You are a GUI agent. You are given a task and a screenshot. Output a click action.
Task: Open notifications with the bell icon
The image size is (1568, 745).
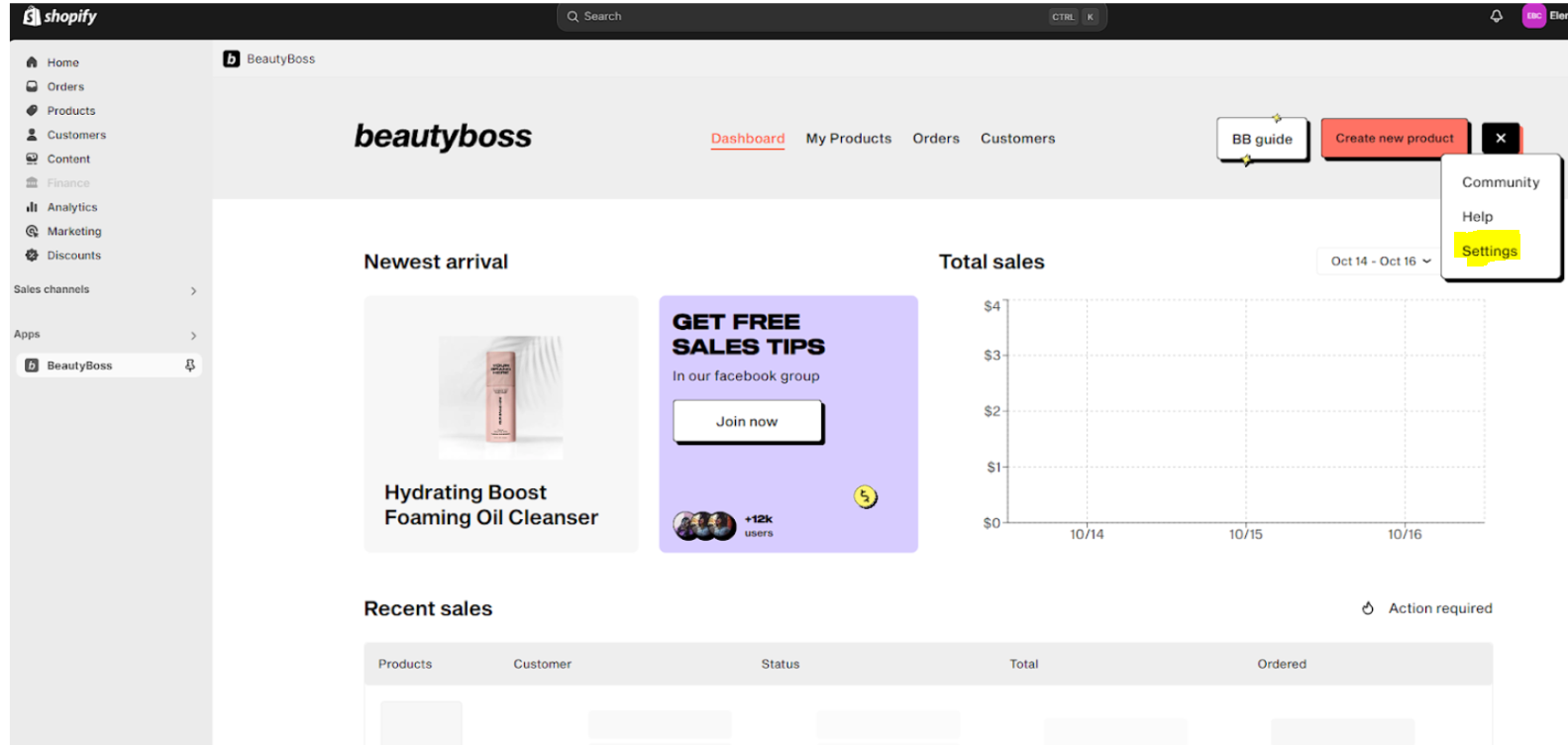(1497, 16)
